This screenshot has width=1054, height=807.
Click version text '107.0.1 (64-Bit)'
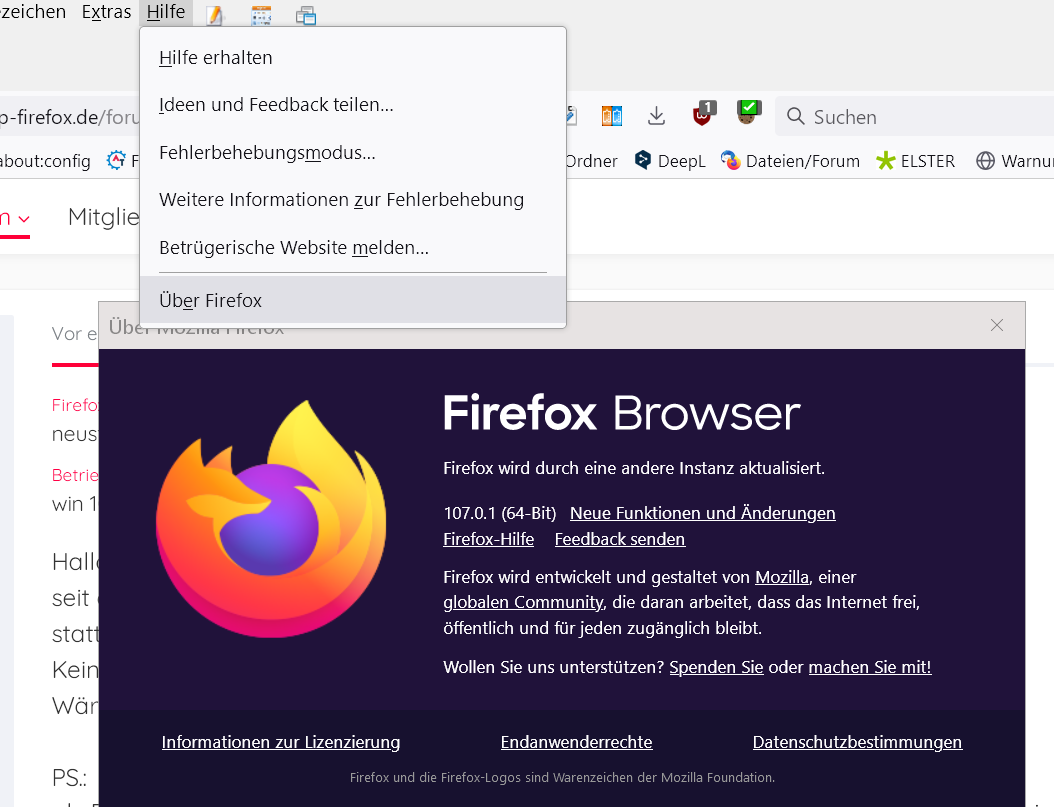click(x=500, y=513)
